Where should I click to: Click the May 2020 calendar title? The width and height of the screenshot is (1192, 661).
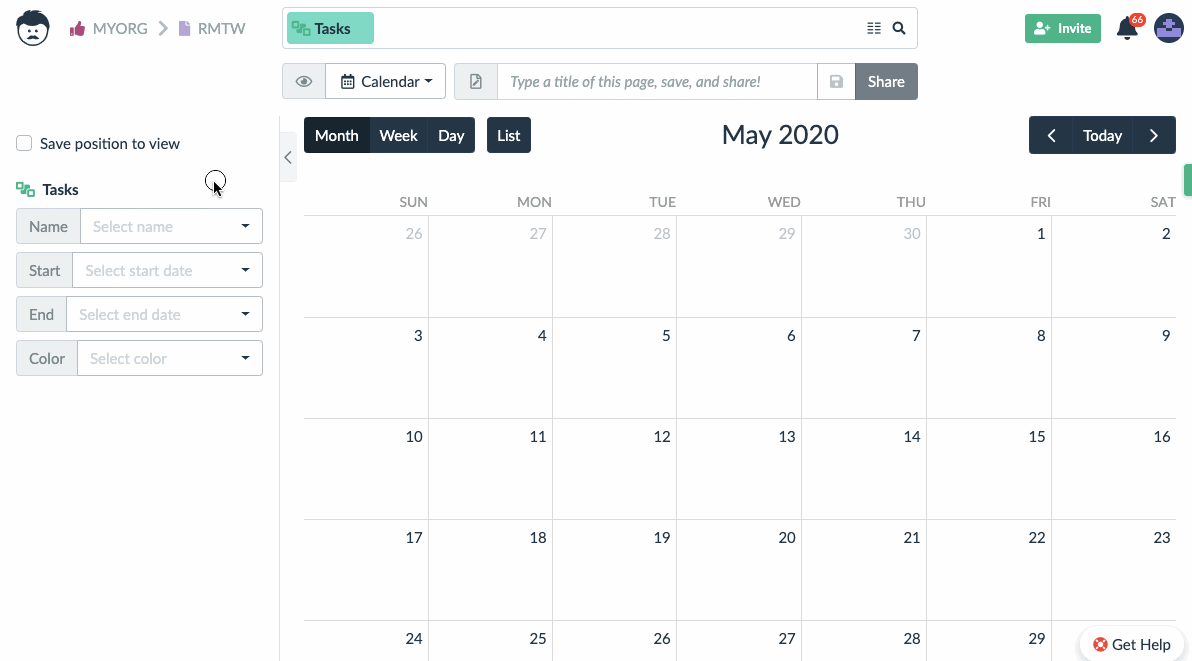click(x=780, y=134)
